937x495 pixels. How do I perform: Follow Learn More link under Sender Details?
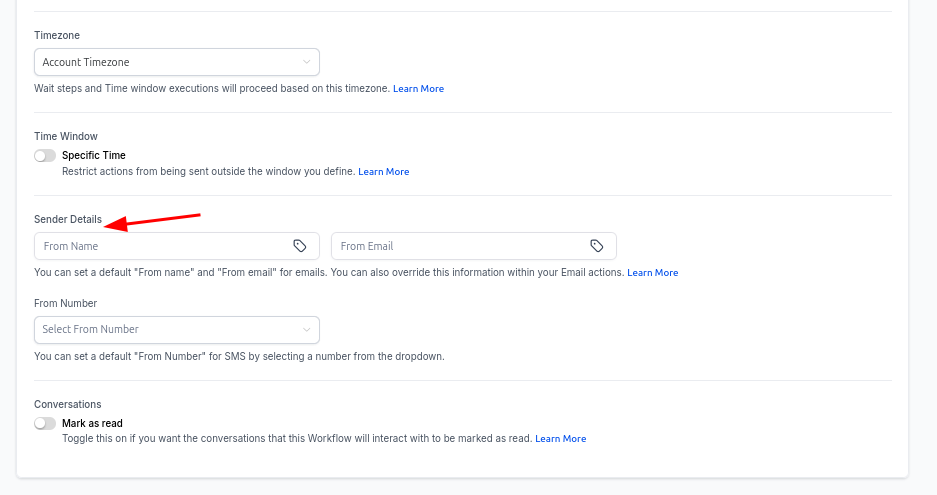pos(652,273)
